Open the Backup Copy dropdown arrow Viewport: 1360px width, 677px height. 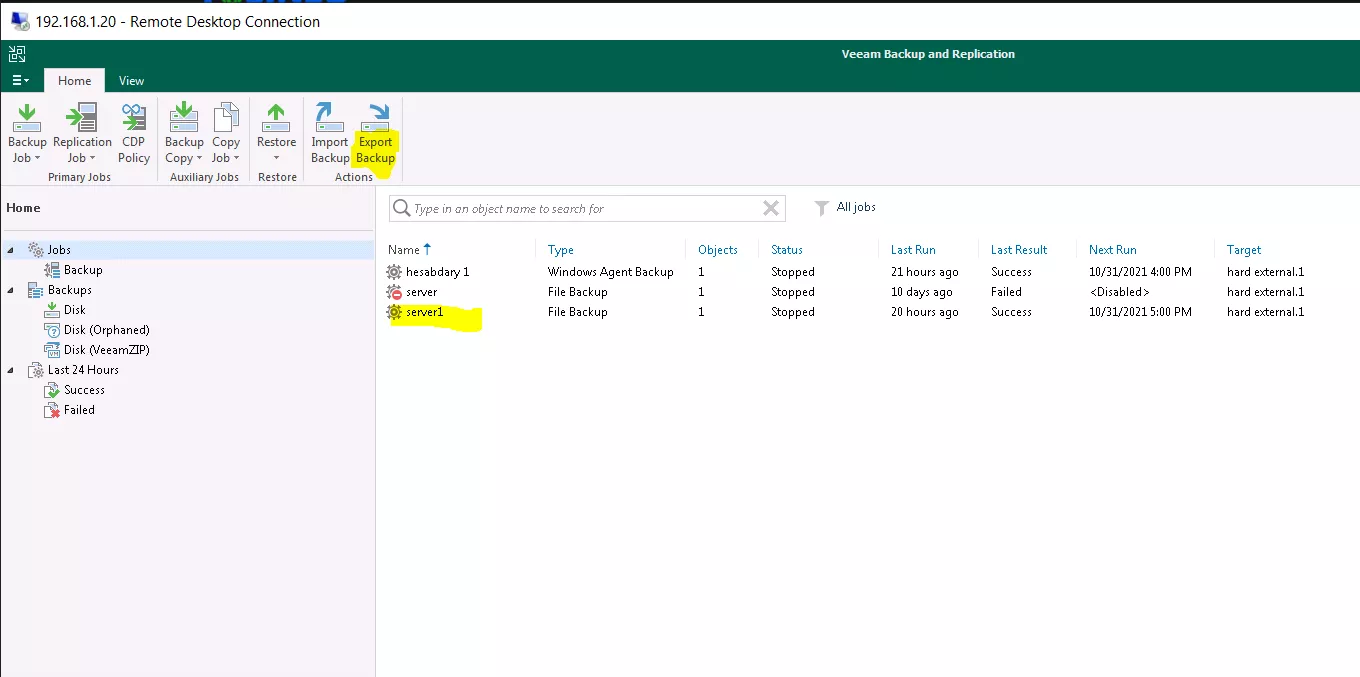coord(199,158)
